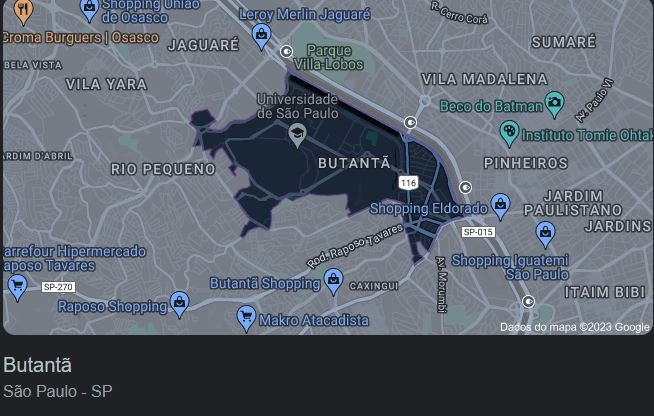
Task: Select the Instituto Tomie Ohtake palette pin
Action: click(x=509, y=133)
